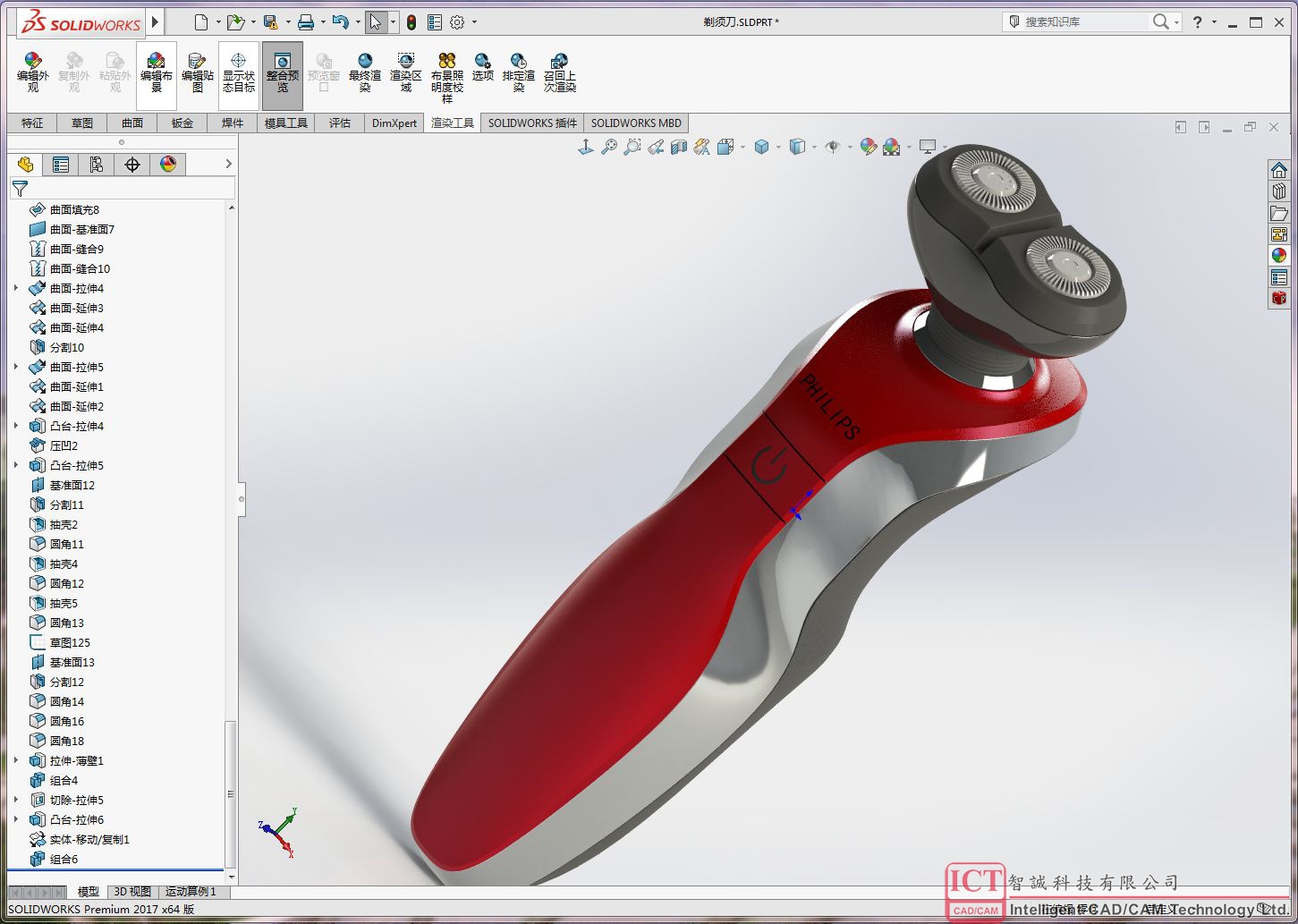Screen dimensions: 1298x924
Task: Open Appearances color ball in task pane
Action: (x=1279, y=256)
